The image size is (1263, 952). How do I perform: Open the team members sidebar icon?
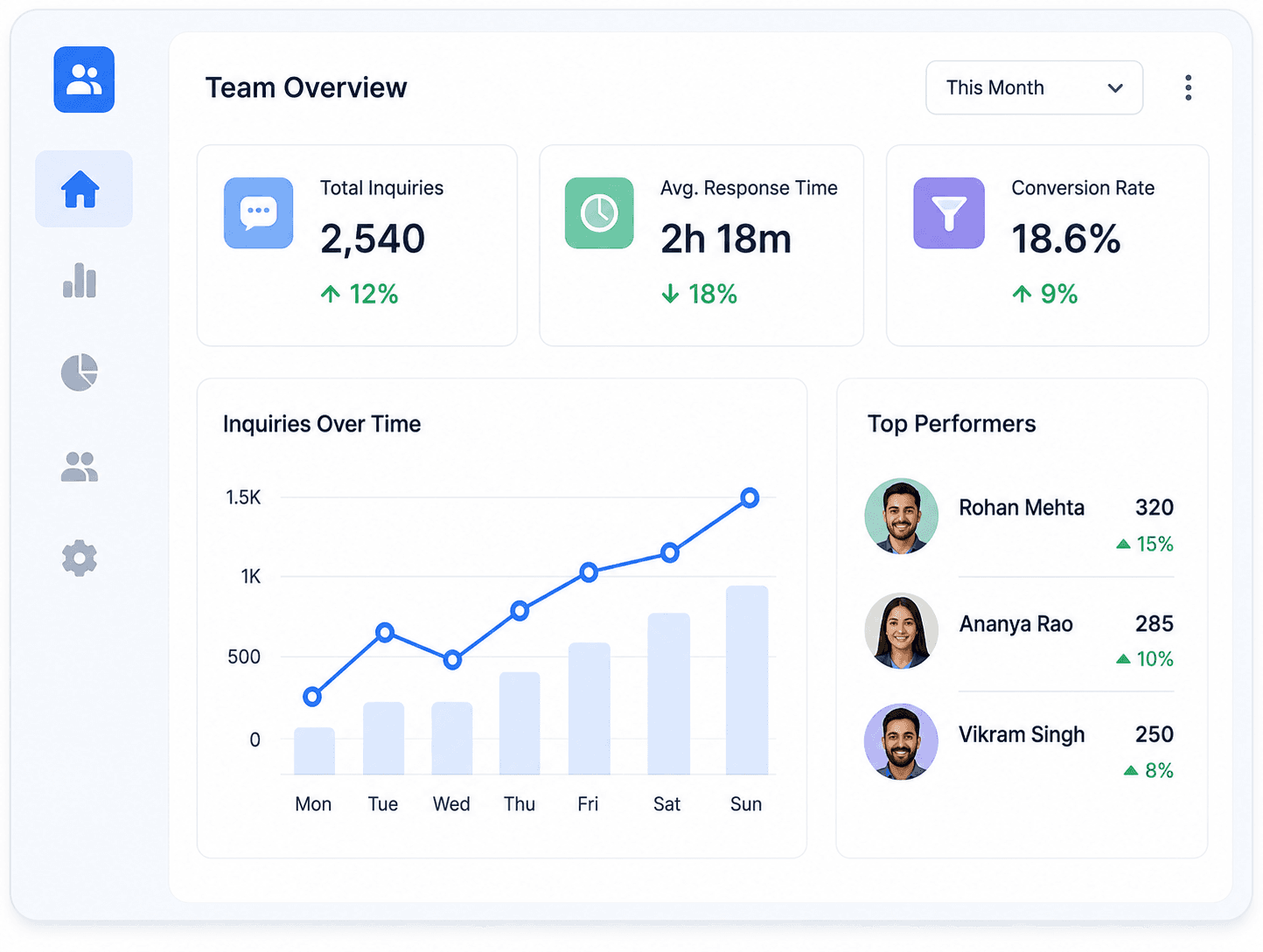(80, 467)
